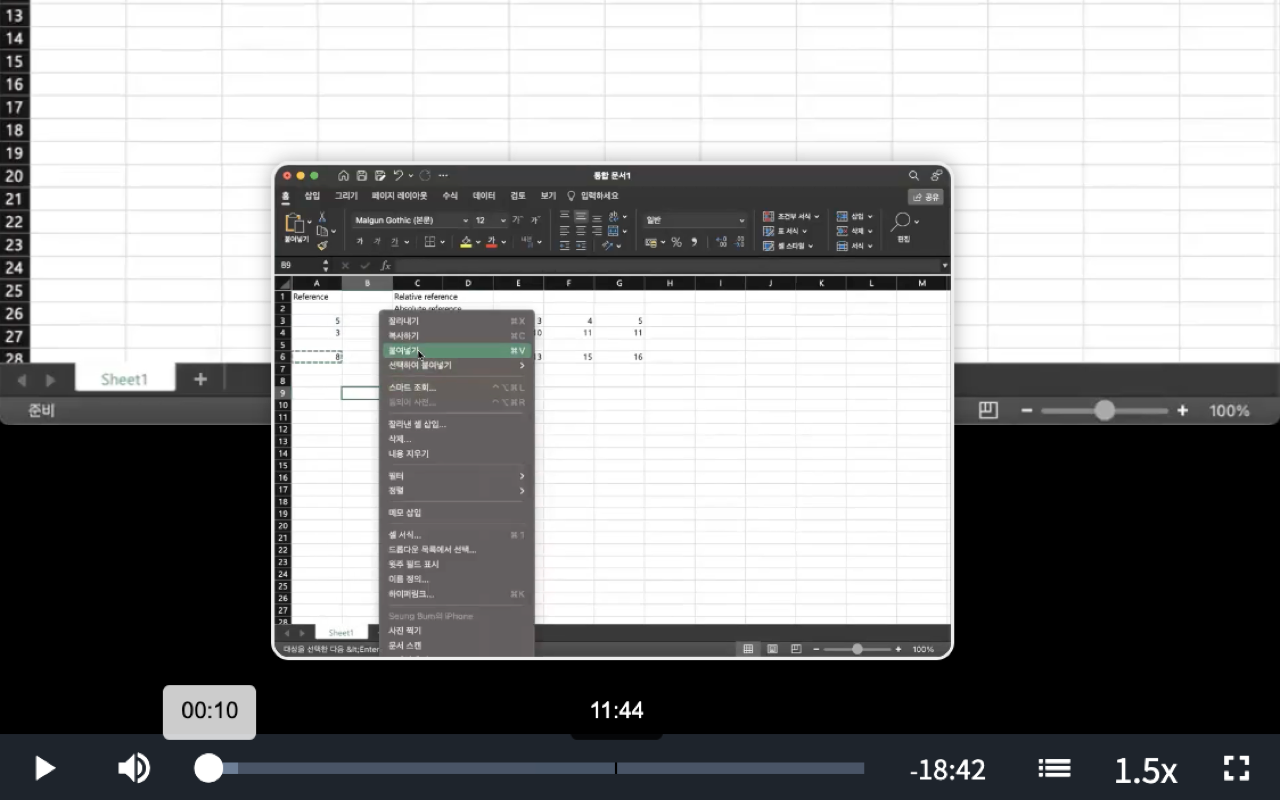Select the Sheet1 tab in the large background spreadsheet

point(125,379)
